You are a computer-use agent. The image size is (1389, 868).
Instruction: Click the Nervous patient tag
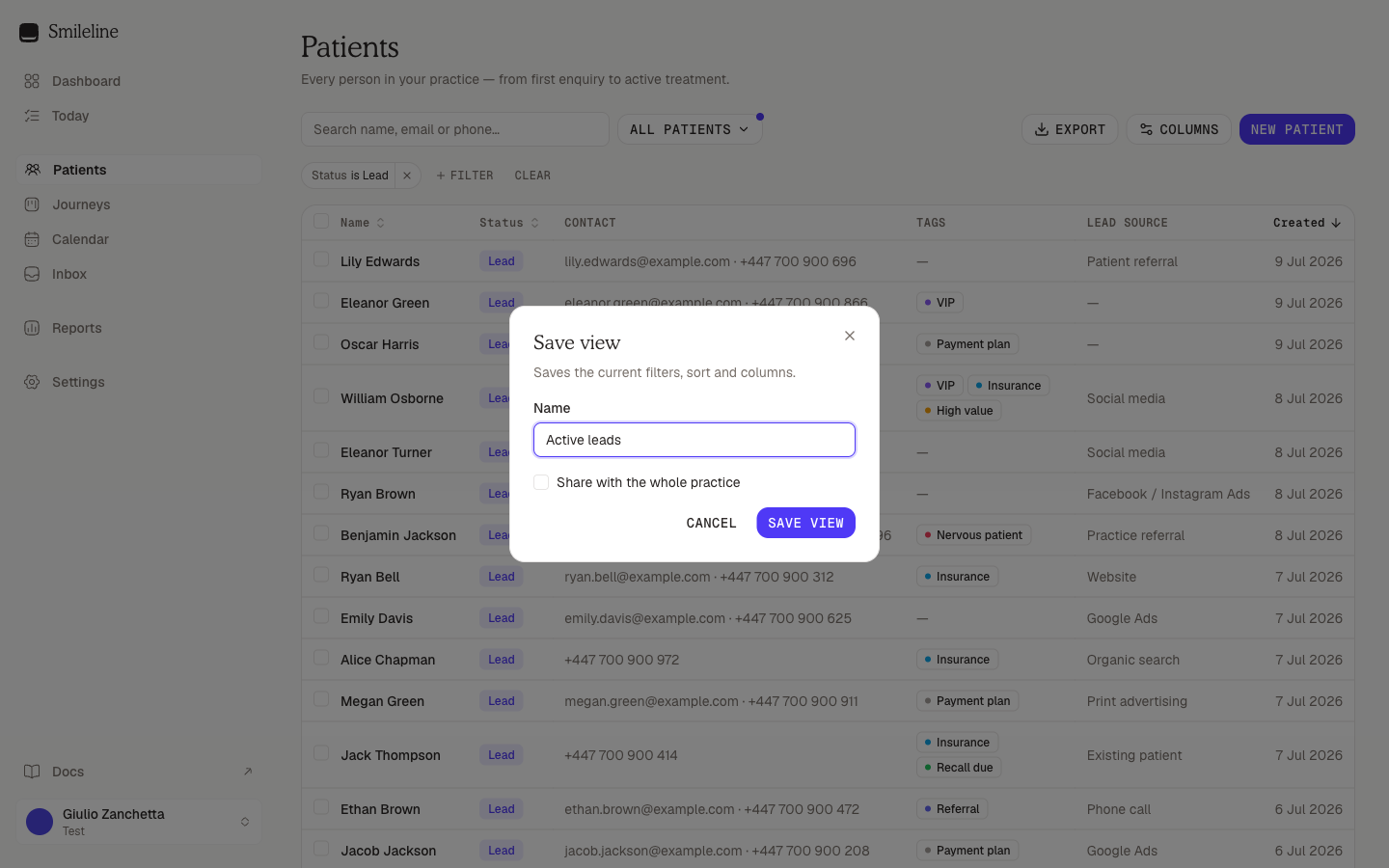point(973,535)
